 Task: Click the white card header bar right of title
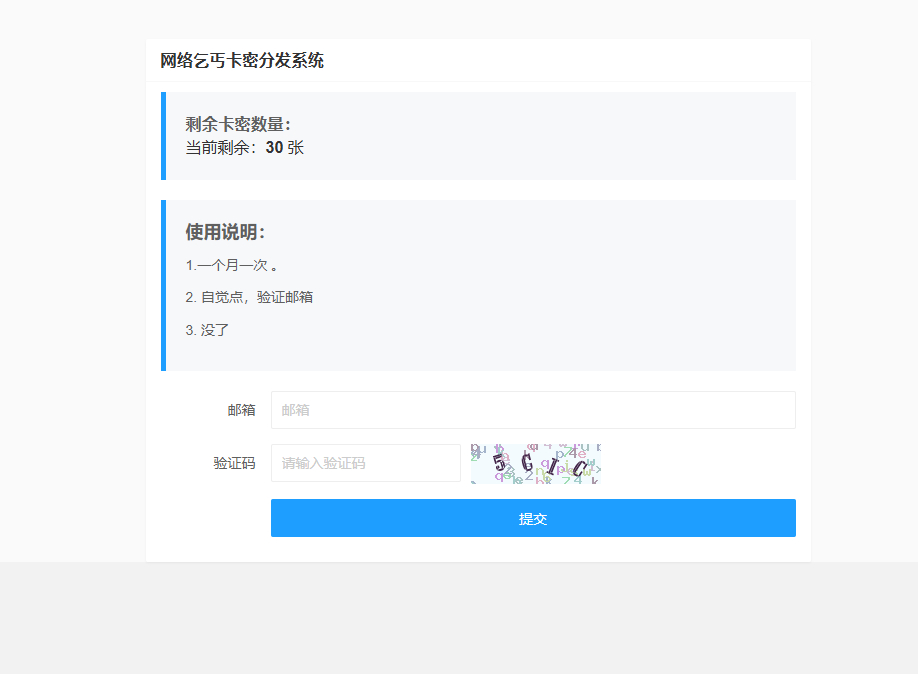coord(600,61)
